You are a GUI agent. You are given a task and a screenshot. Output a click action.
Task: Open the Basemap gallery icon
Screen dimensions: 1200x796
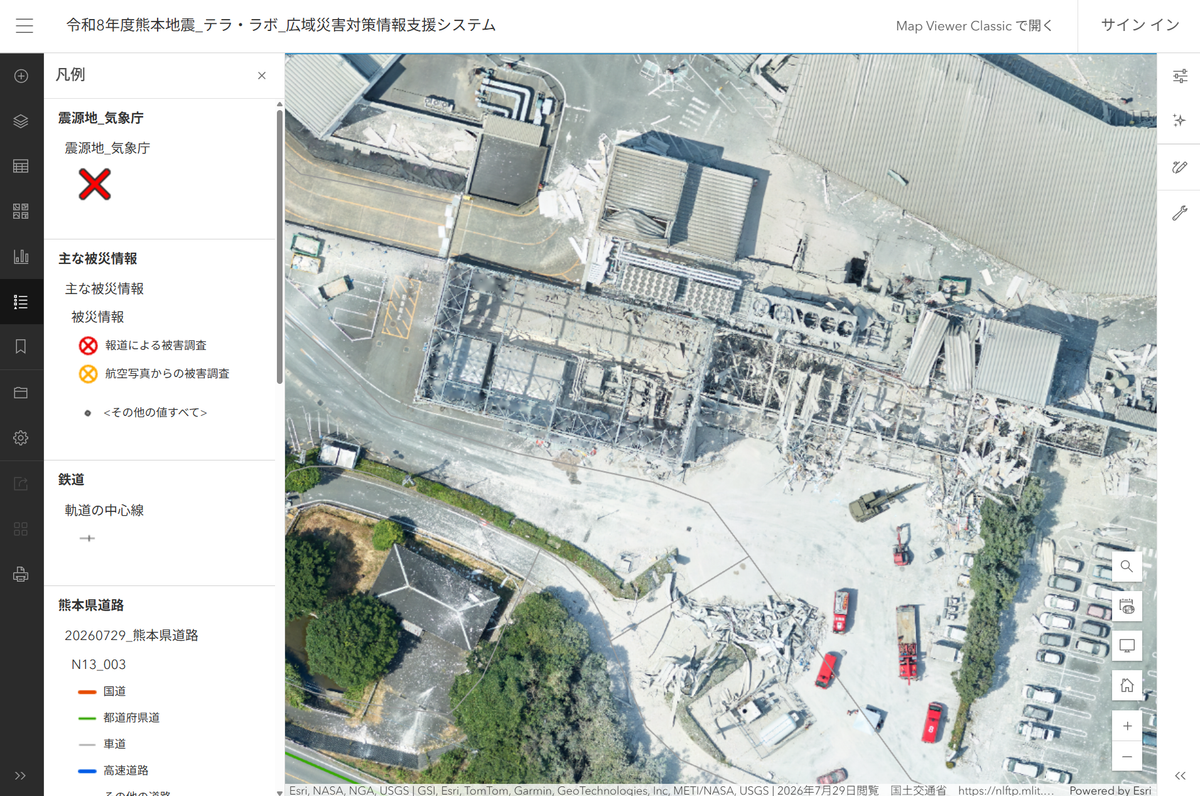point(21,212)
